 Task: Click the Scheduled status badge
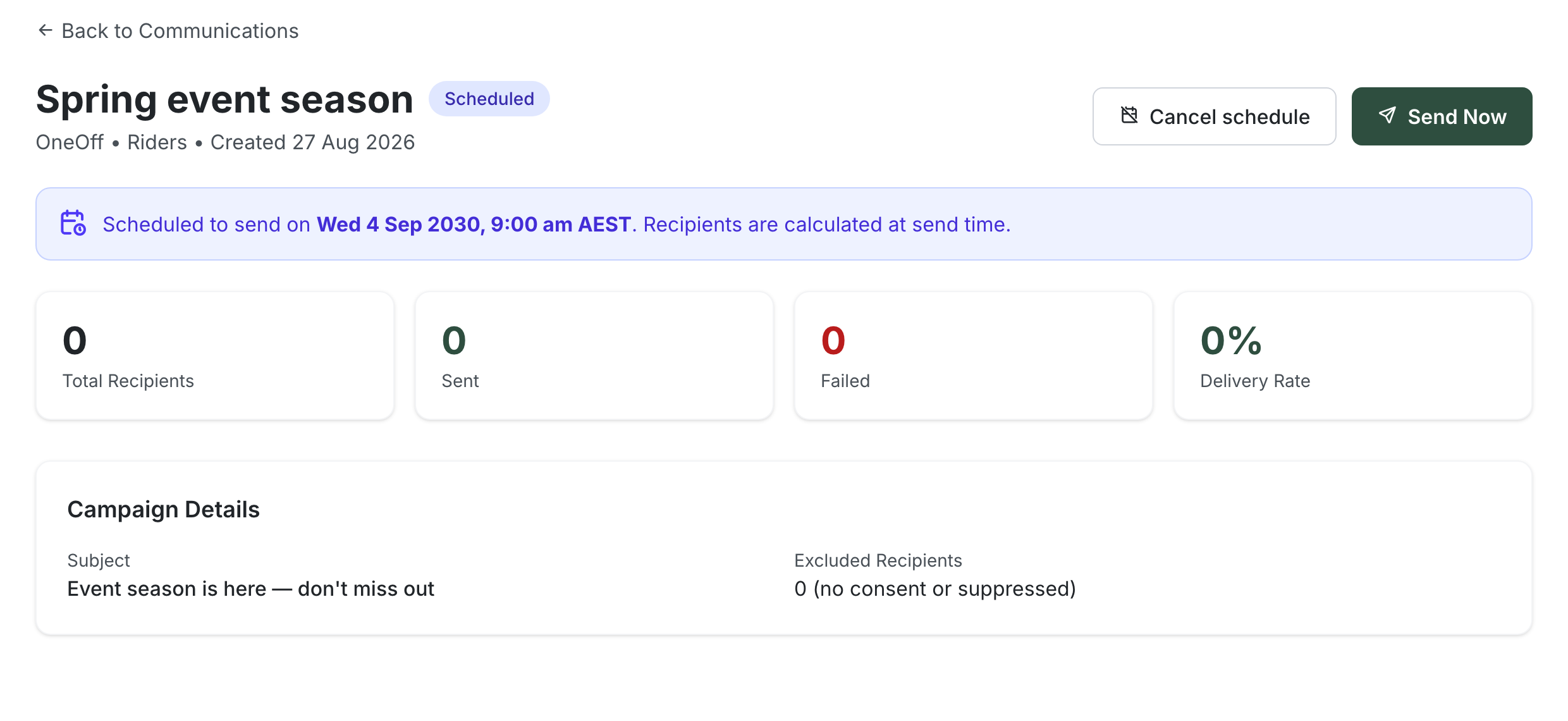point(489,99)
